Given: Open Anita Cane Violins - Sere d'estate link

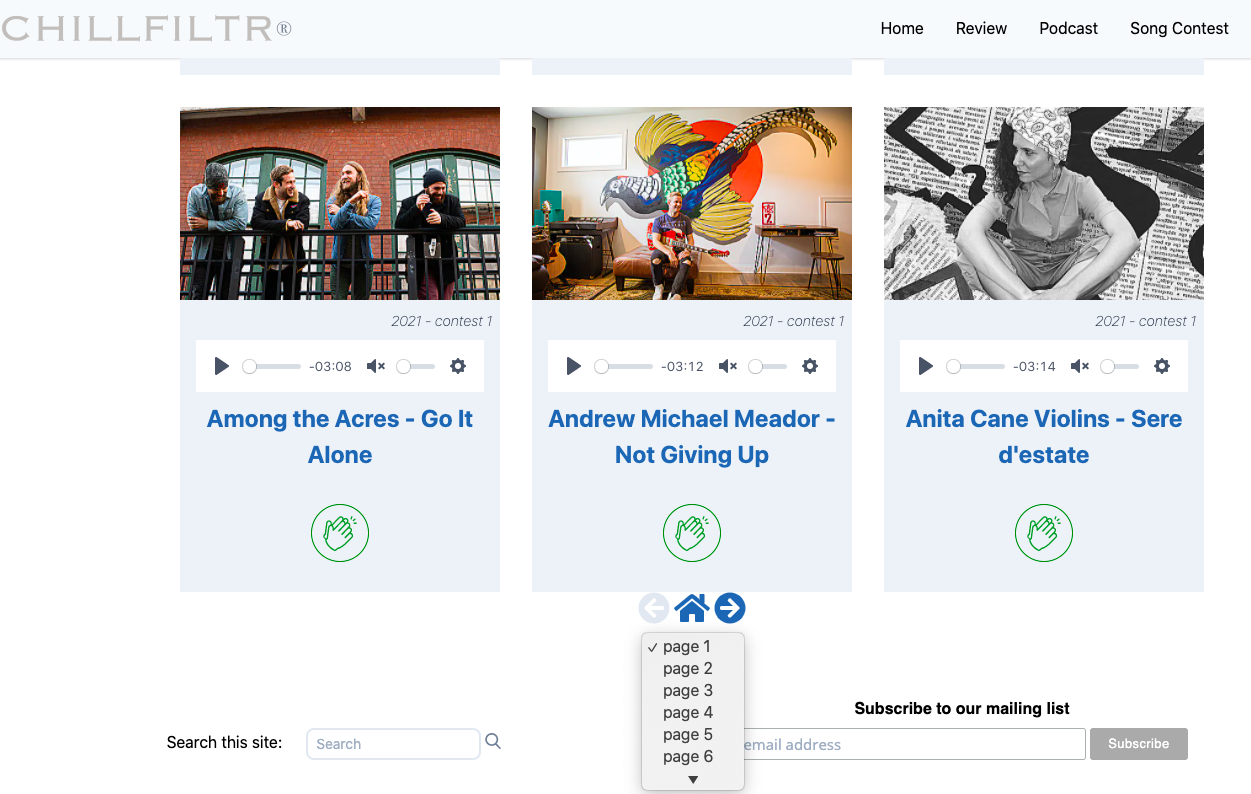Looking at the screenshot, I should (x=1044, y=437).
